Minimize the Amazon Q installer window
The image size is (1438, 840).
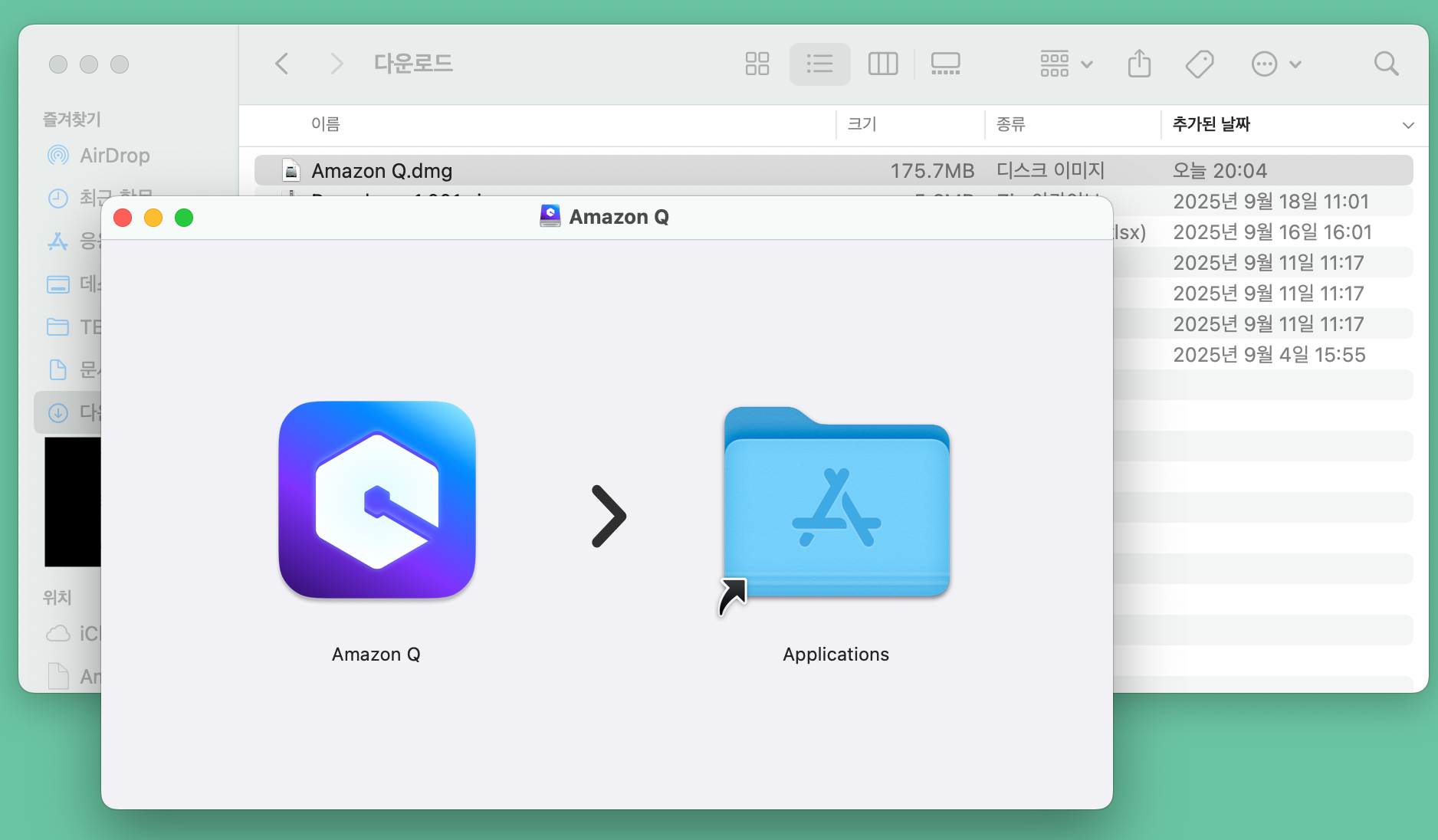point(153,218)
